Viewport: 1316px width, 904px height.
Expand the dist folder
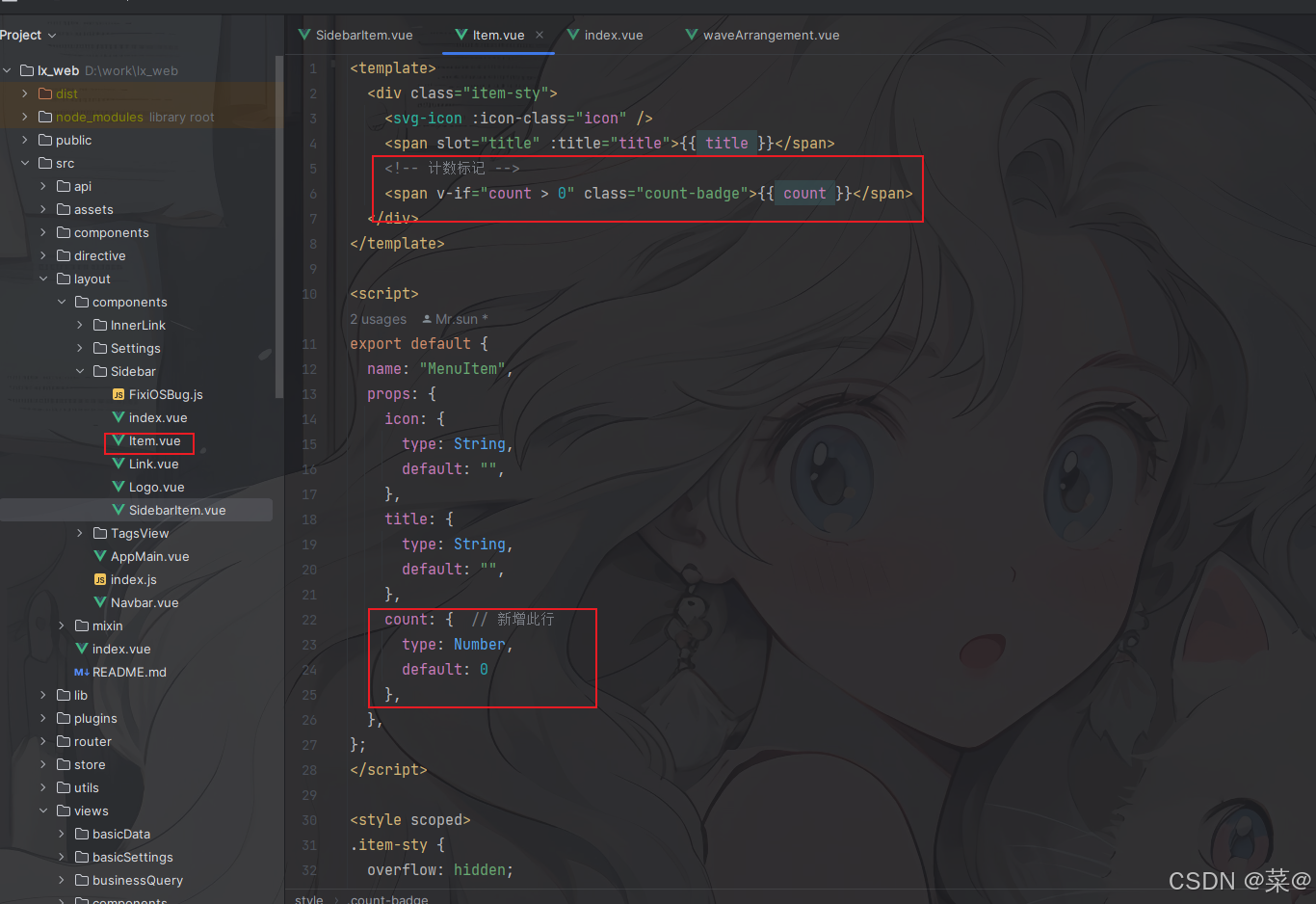25,93
